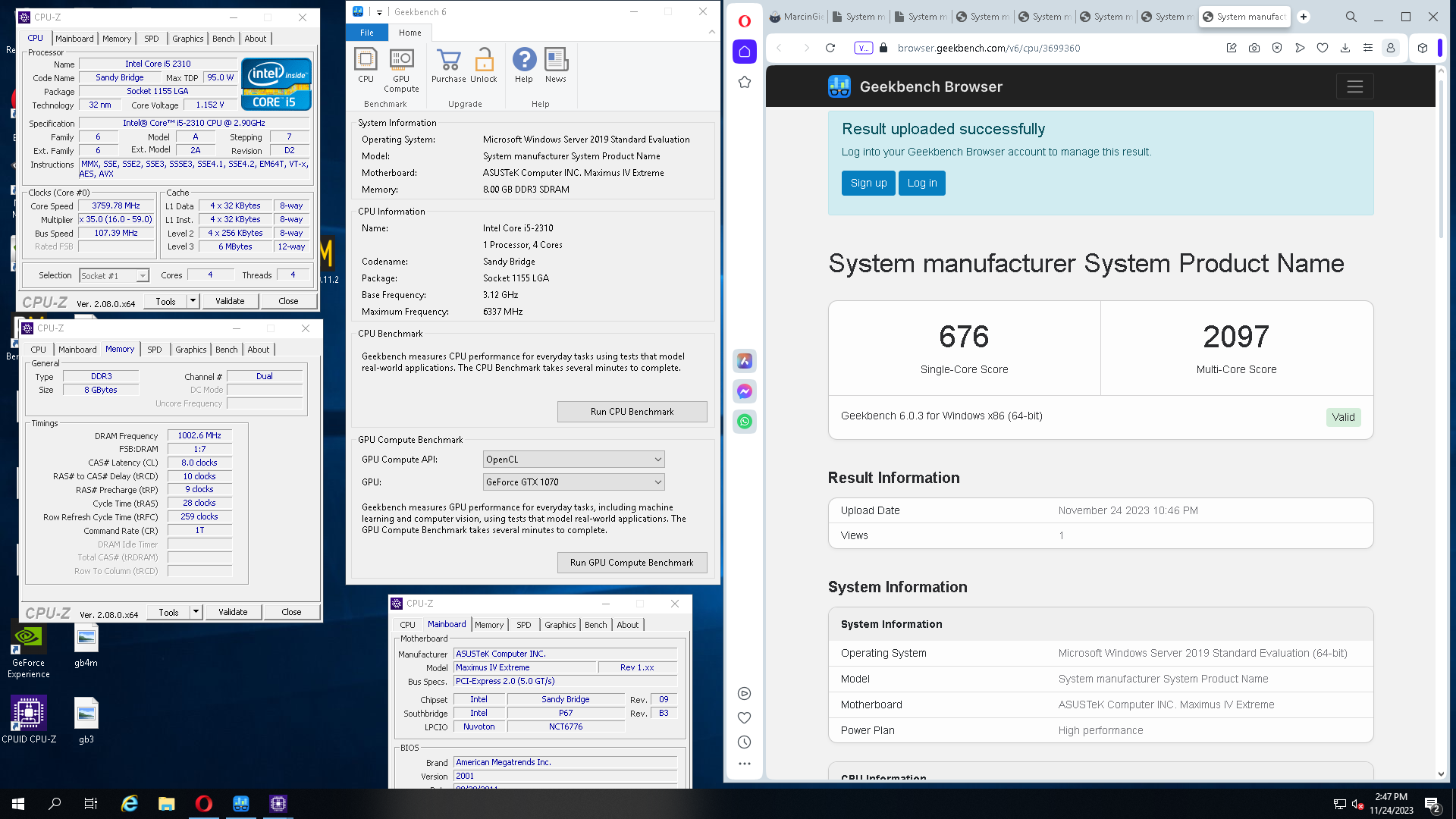Open Opera sidebar history clock icon
Viewport: 1456px width, 819px height.
point(745,742)
